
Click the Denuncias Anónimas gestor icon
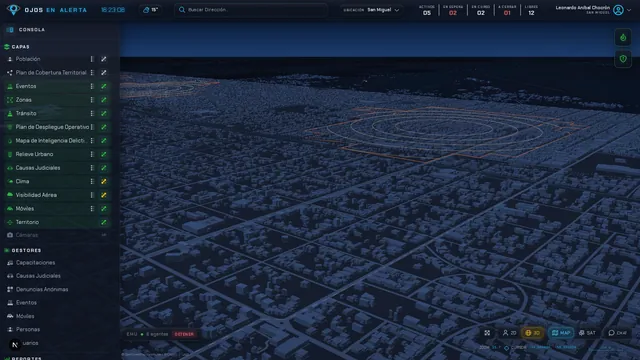(x=10, y=289)
